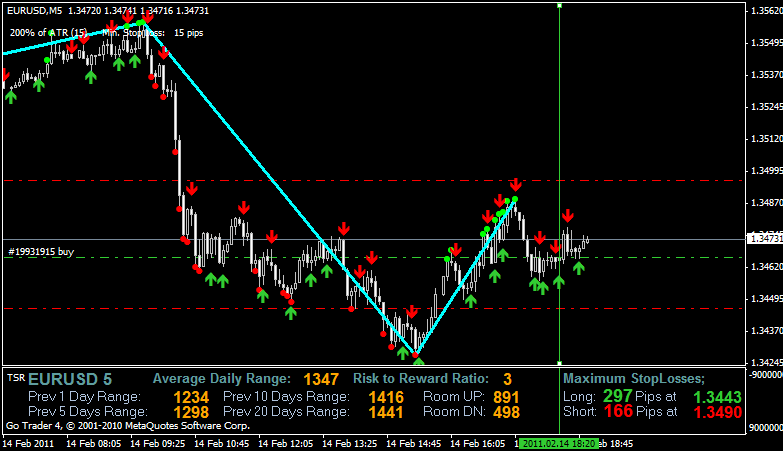Click the '14 Feb 09:25' time axis label
Image resolution: width=783 pixels, height=451 pixels.
coord(157,444)
